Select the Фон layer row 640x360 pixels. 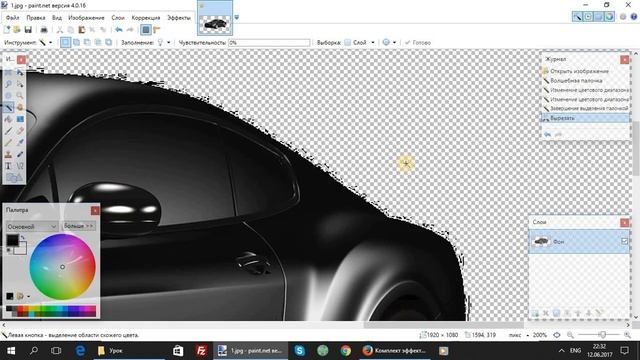click(579, 241)
